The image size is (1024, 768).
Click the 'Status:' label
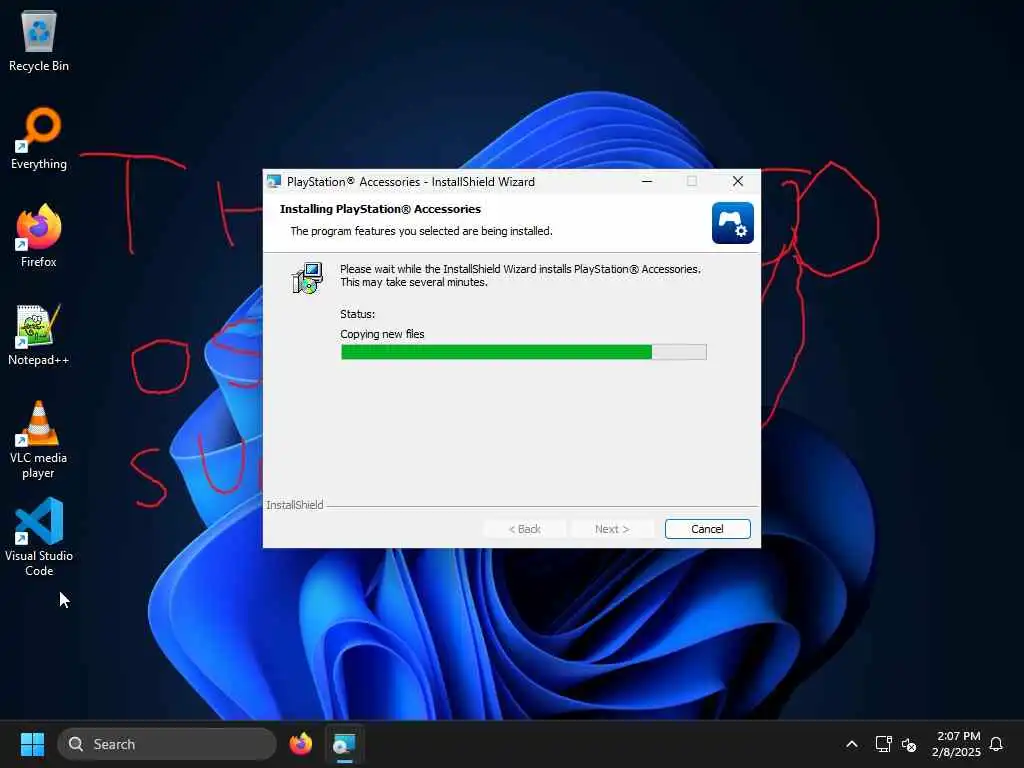click(x=357, y=314)
